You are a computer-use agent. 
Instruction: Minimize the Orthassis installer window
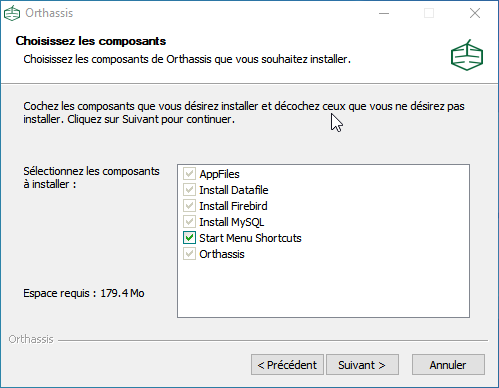tap(384, 13)
